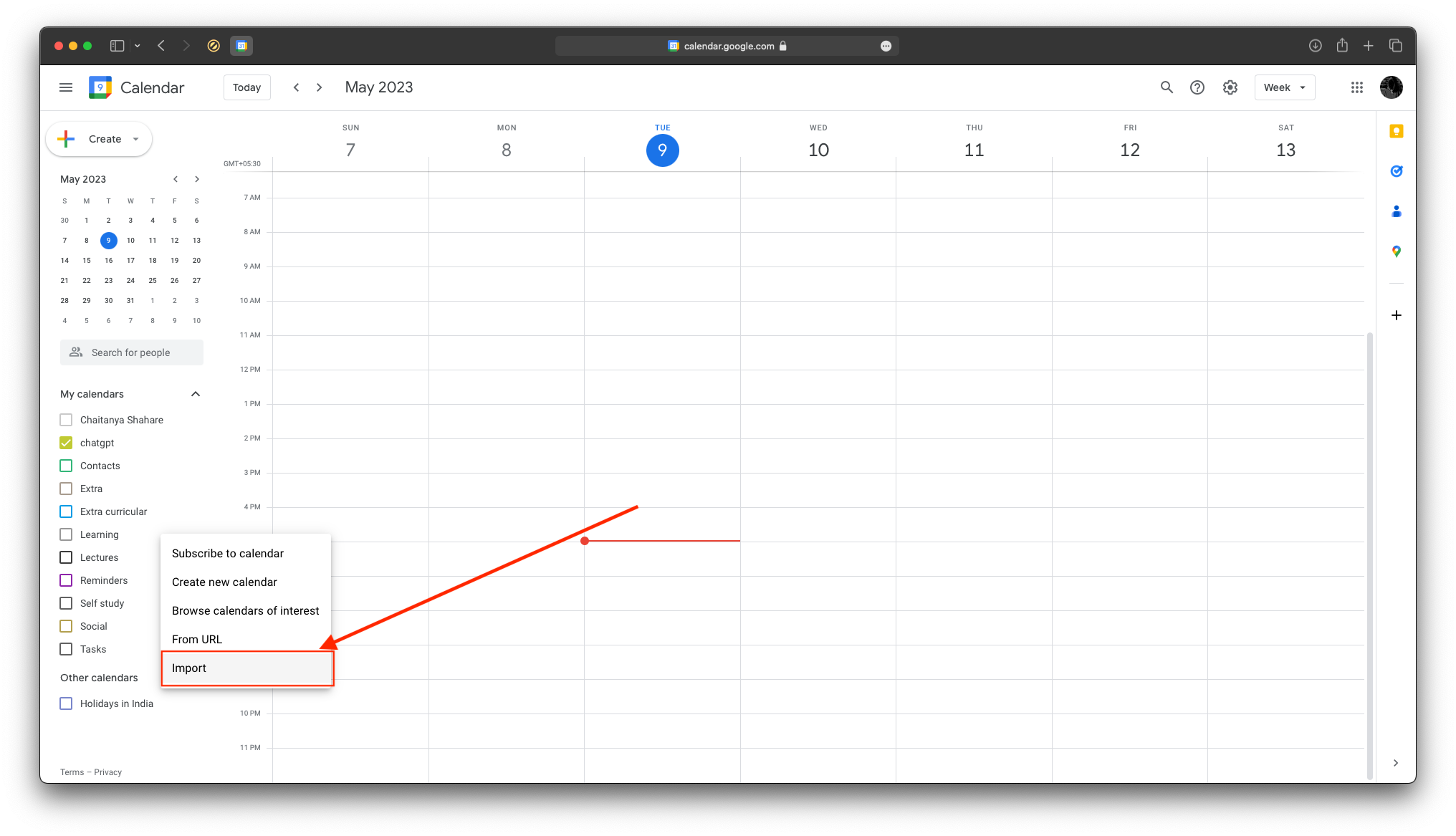
Task: Click the Create event button
Action: click(x=99, y=139)
